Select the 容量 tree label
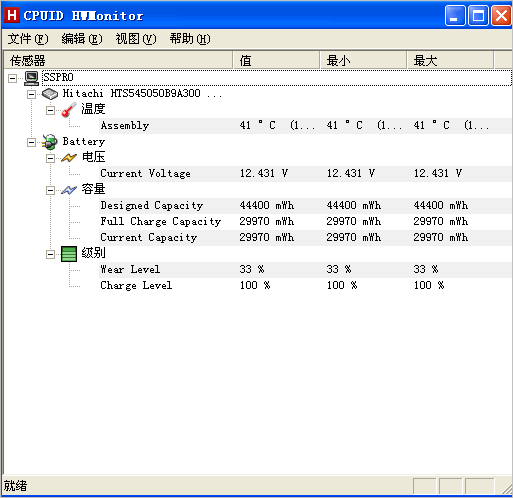Viewport: 513px width, 498px height. 93,189
